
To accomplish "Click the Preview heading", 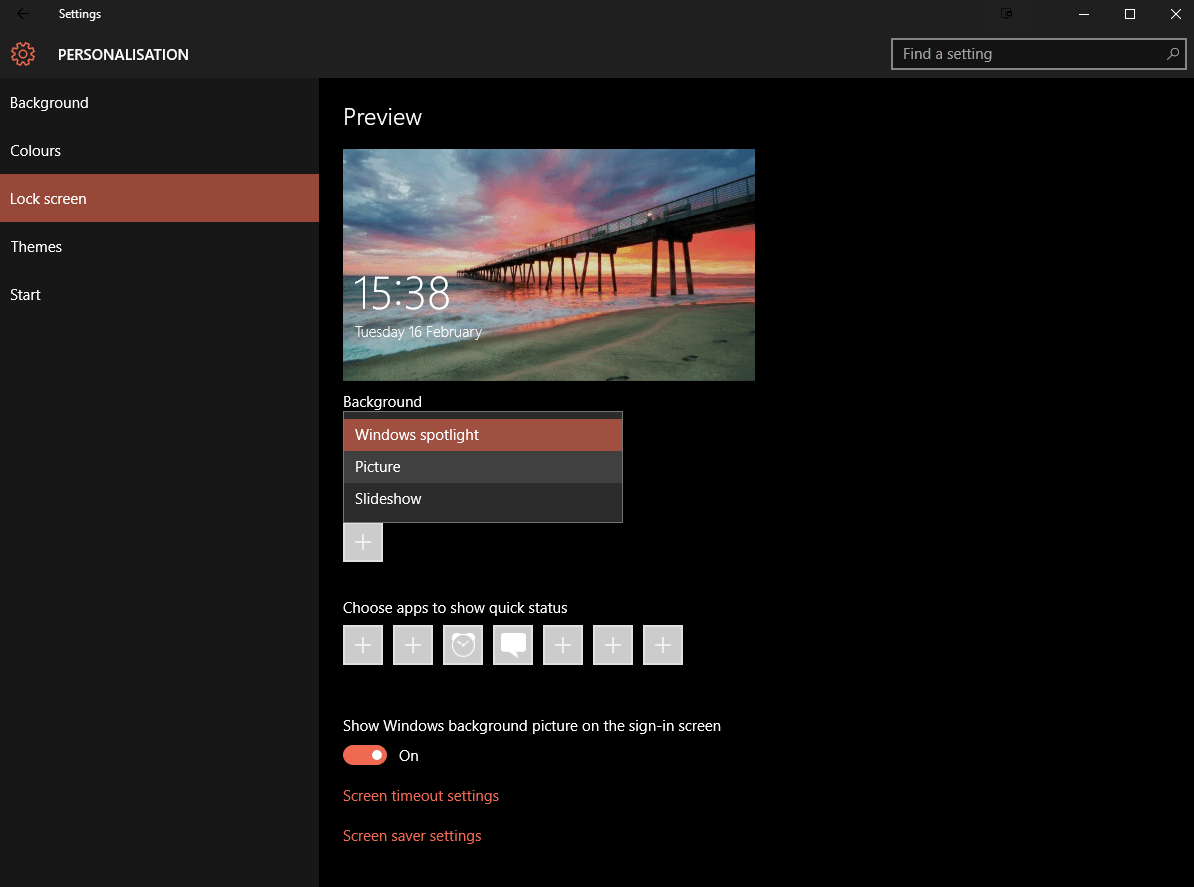I will (382, 116).
